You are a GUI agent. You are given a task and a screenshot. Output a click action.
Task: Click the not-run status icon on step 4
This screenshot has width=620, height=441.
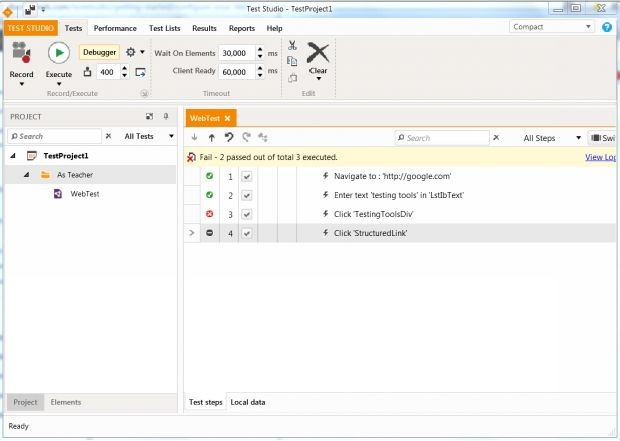210,233
